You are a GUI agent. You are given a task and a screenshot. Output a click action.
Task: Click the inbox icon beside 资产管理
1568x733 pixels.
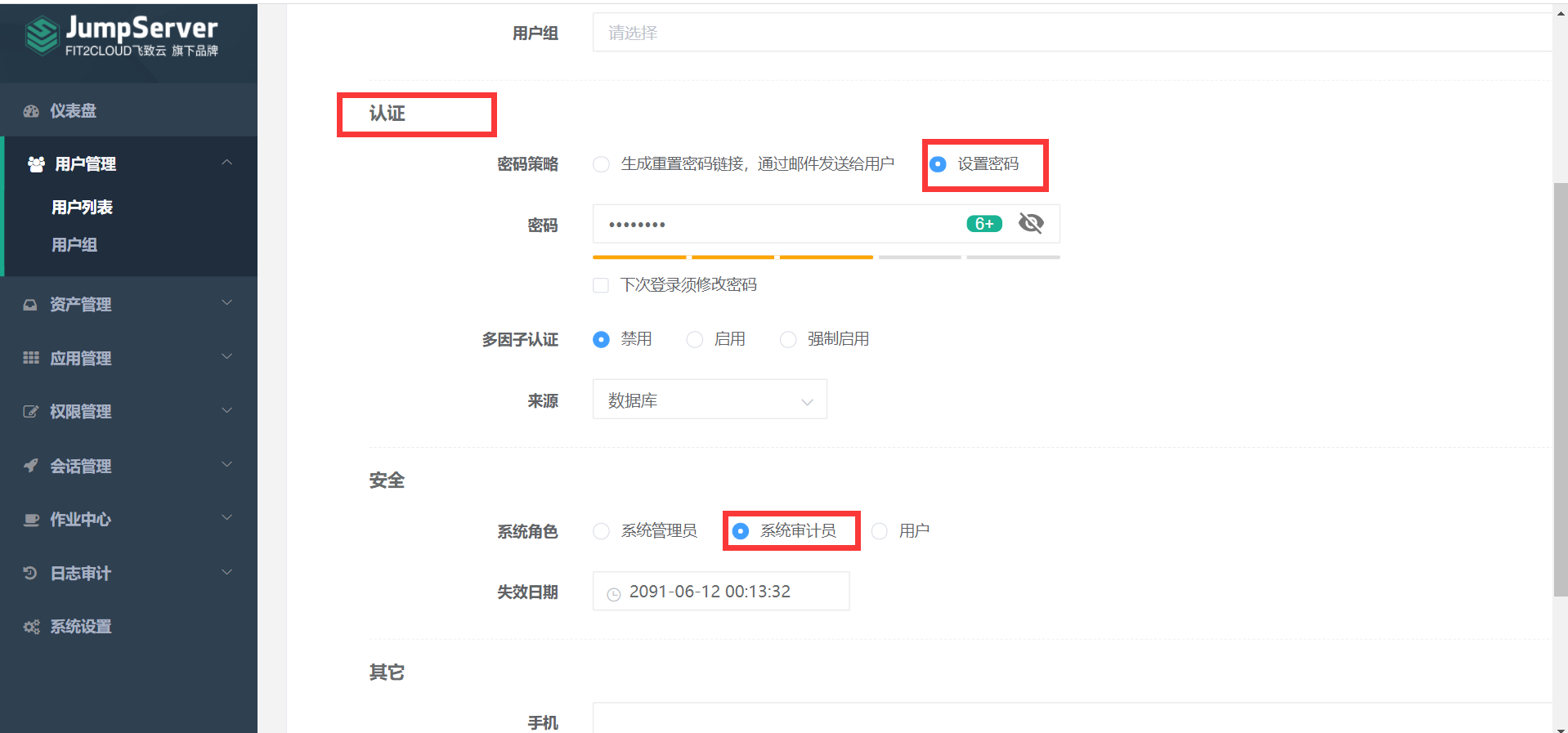pyautogui.click(x=30, y=305)
